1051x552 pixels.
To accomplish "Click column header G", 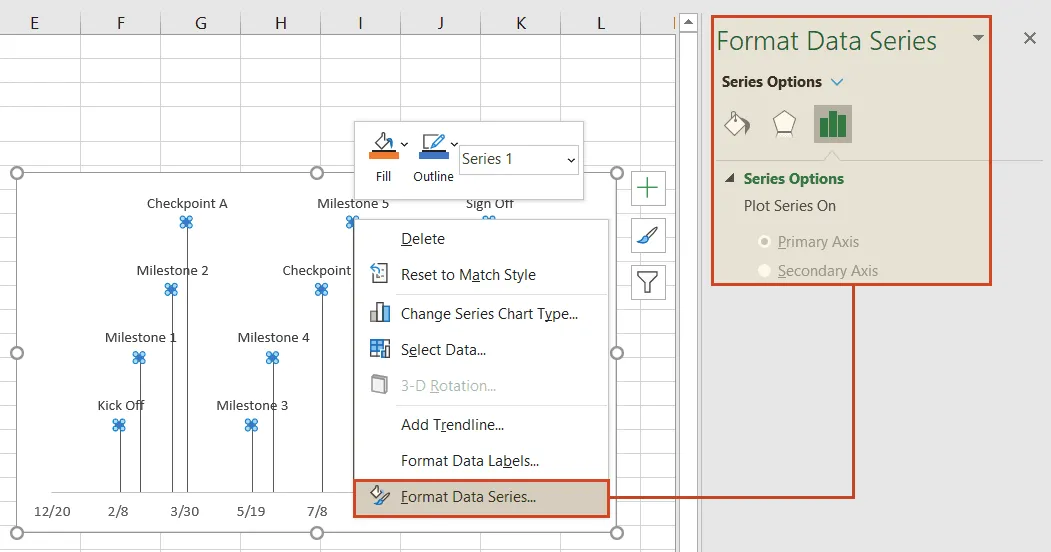I will pos(201,23).
